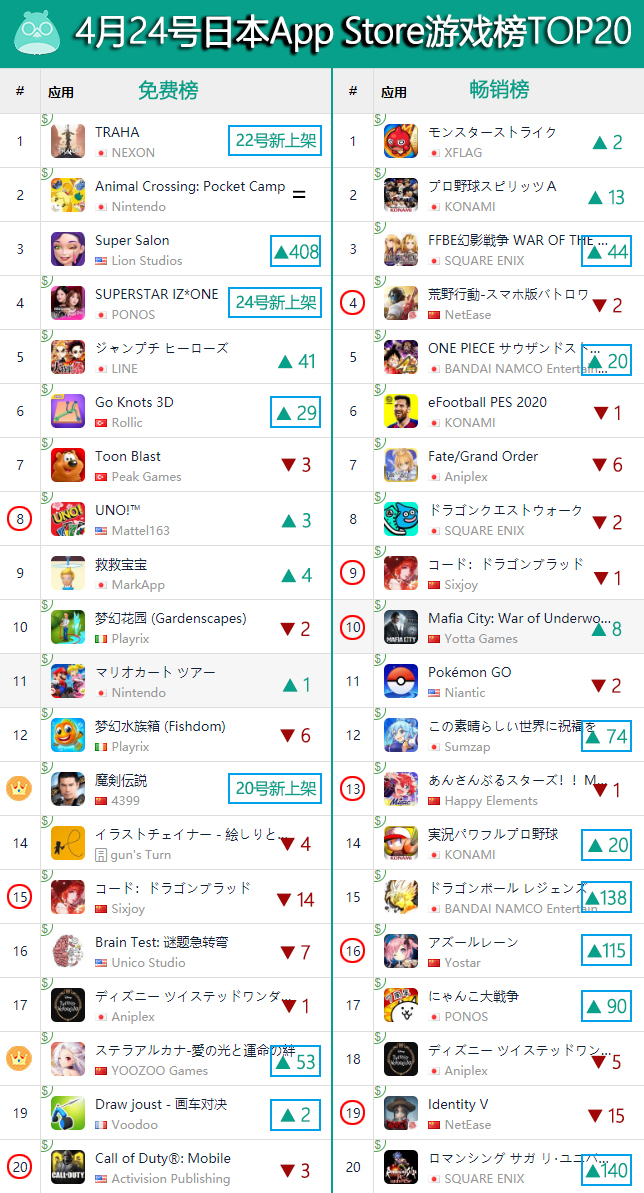Switch to the 畅销榜 column header
644x1193 pixels.
(499, 91)
